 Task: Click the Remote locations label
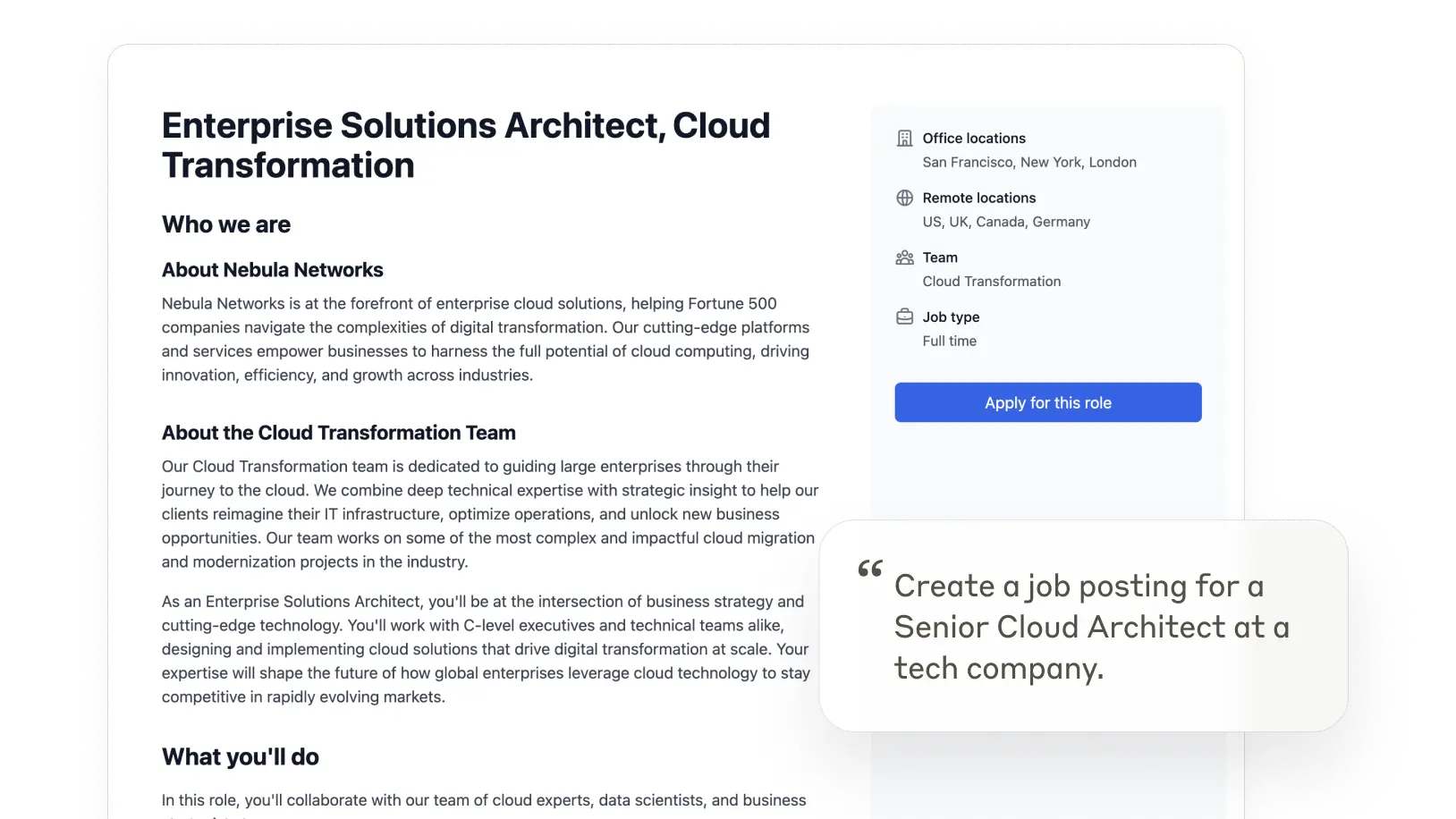(979, 198)
